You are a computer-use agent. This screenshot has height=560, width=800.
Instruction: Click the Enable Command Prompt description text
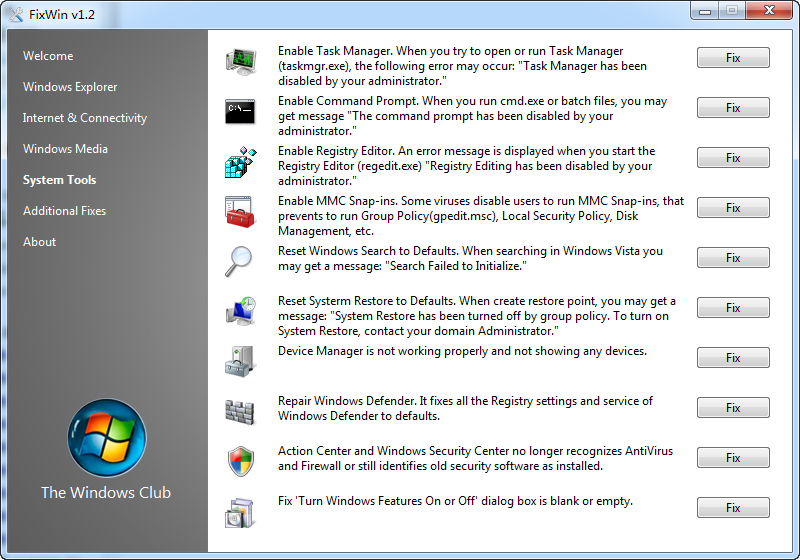coord(472,116)
